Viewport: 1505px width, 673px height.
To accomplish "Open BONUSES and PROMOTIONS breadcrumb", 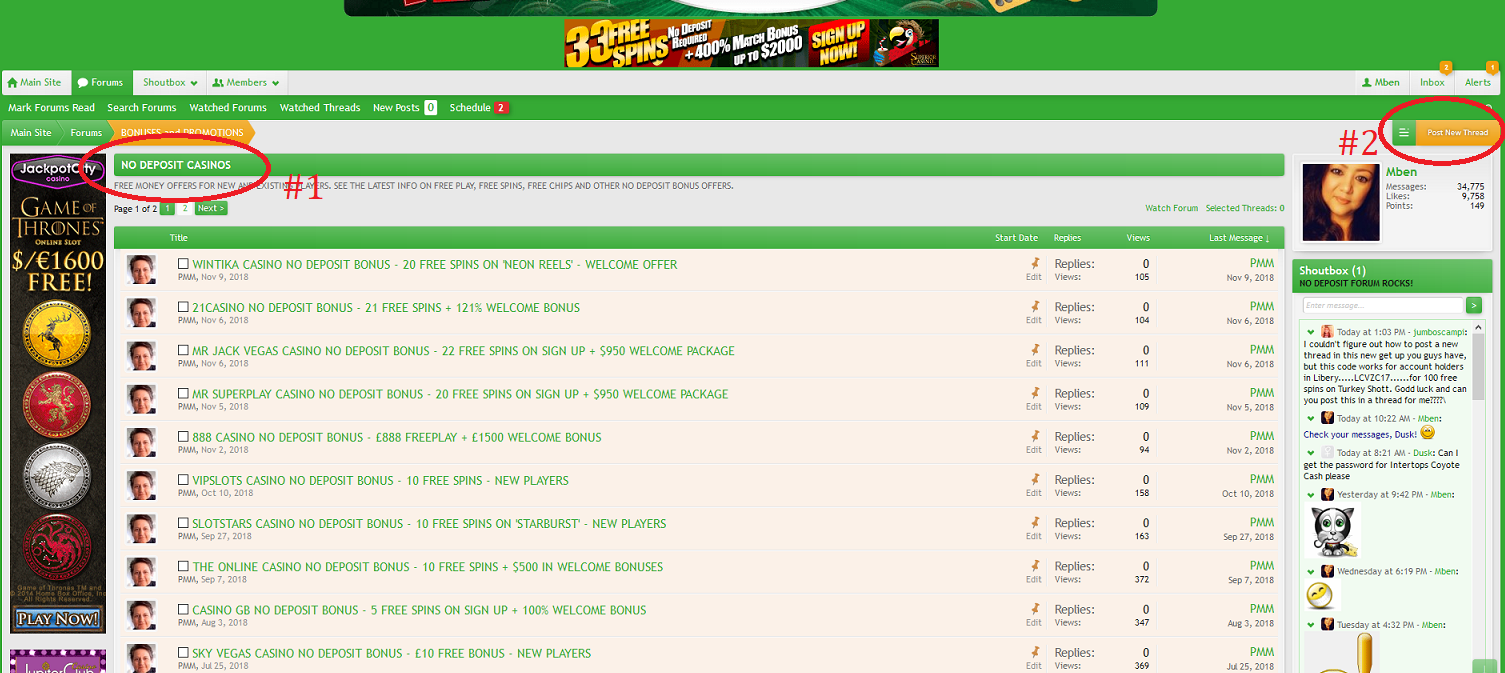I will (182, 132).
